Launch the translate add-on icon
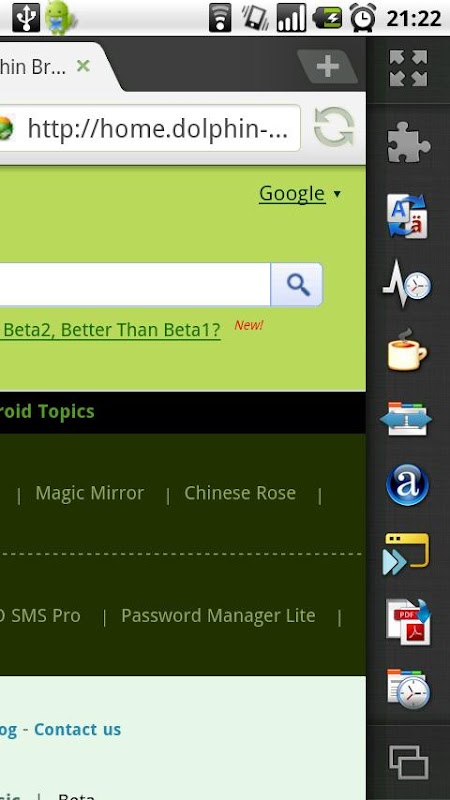The width and height of the screenshot is (450, 800). point(407,215)
